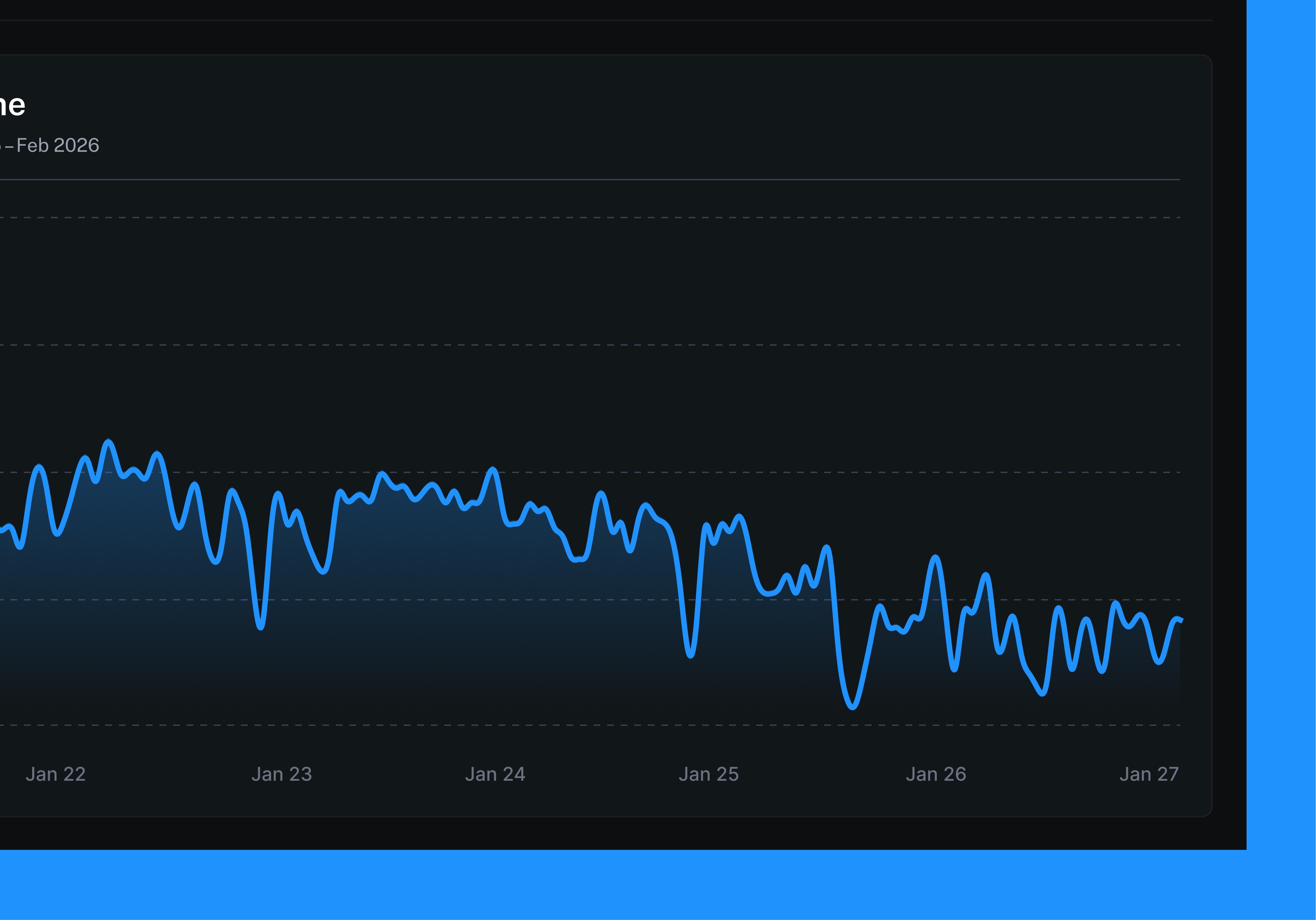Click the Feb 2026 date range subtitle

[57, 146]
